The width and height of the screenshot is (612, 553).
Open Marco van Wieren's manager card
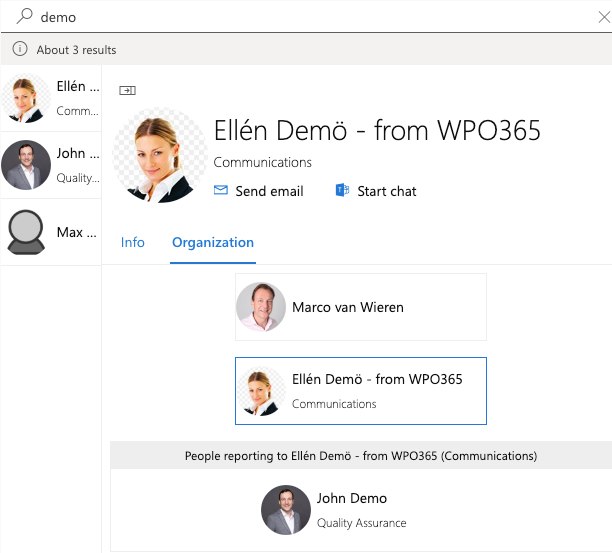tap(361, 307)
